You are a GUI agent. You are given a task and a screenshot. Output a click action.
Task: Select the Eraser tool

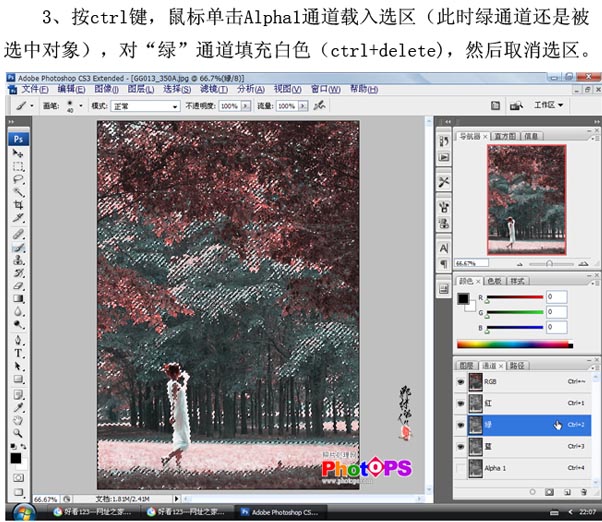tap(18, 286)
